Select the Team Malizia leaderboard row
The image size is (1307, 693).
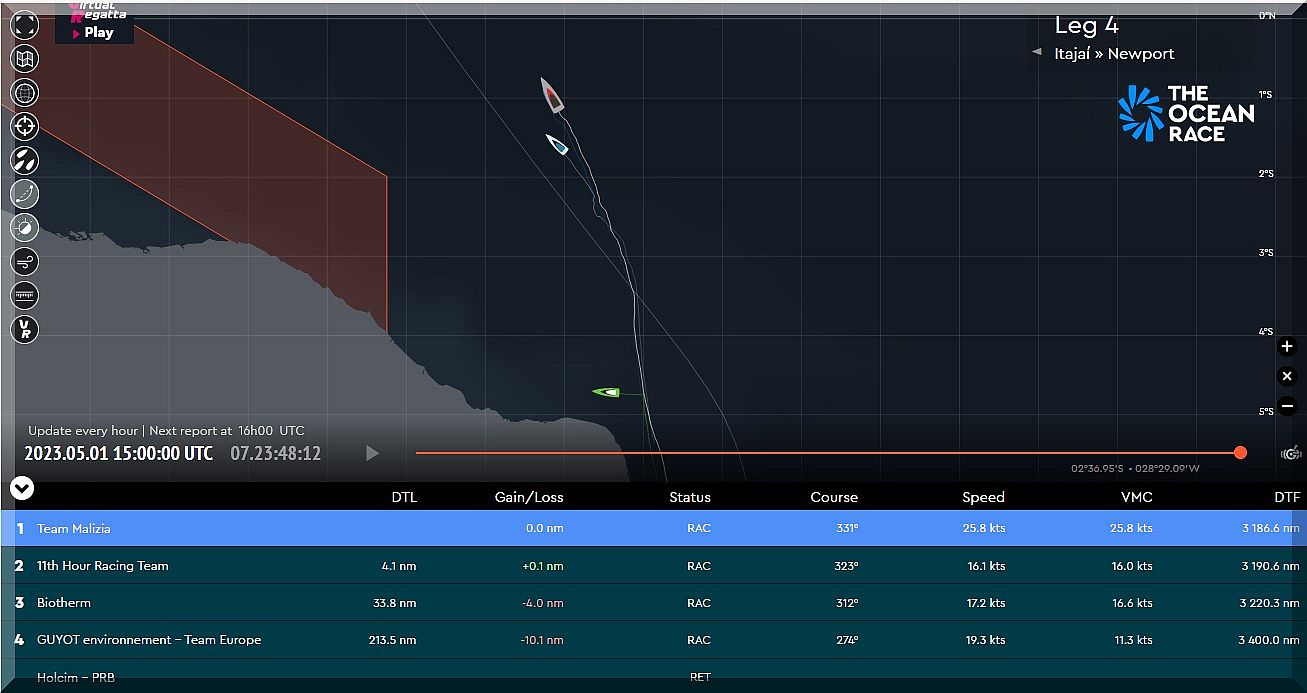tap(653, 528)
